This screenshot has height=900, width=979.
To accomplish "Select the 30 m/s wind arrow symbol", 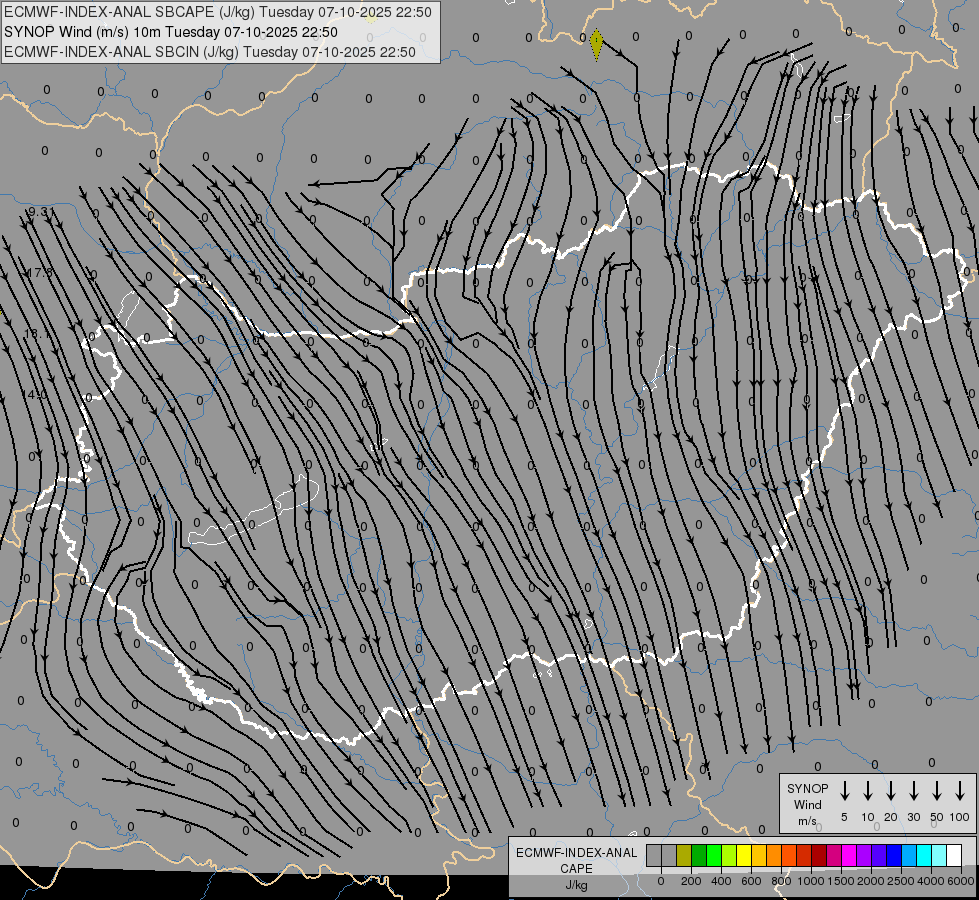I will click(914, 791).
